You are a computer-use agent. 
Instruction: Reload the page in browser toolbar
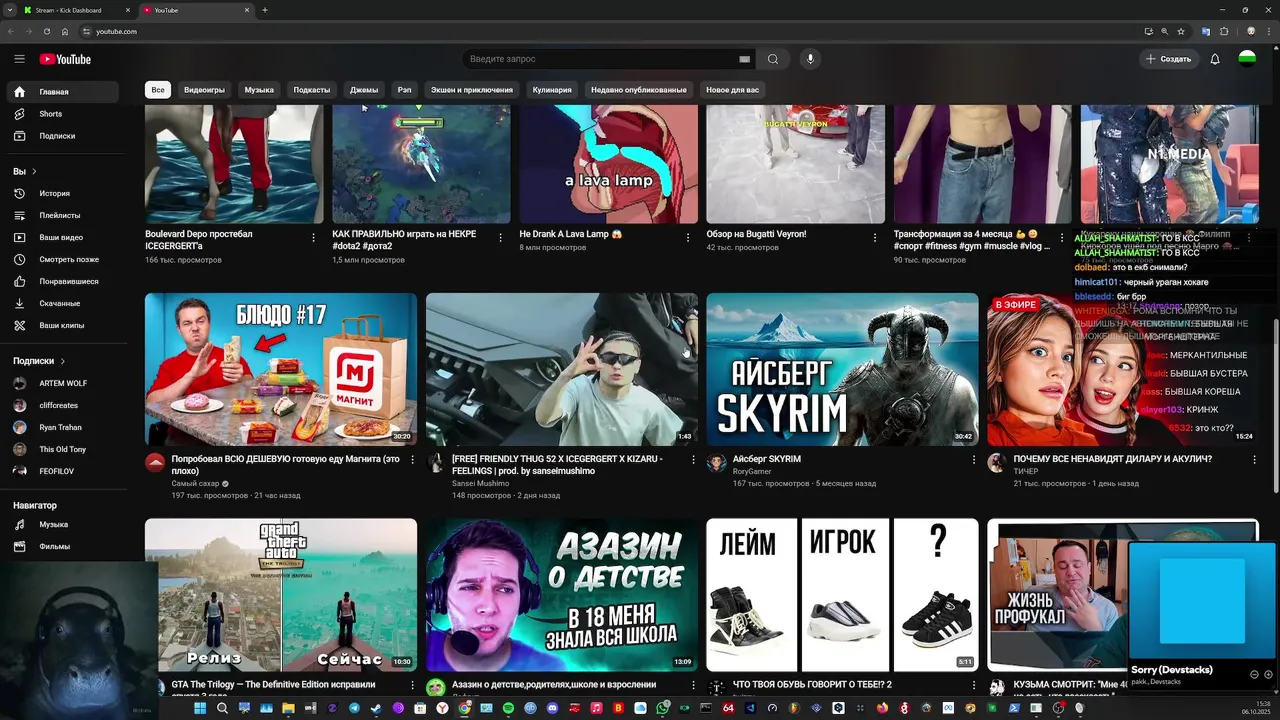point(47,31)
